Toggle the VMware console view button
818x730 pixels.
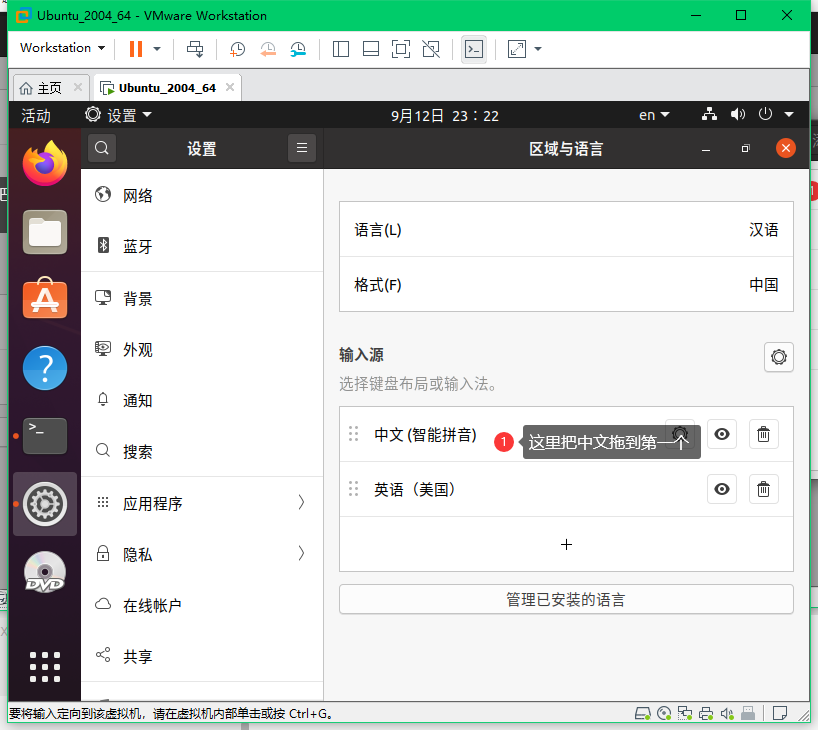[x=474, y=49]
